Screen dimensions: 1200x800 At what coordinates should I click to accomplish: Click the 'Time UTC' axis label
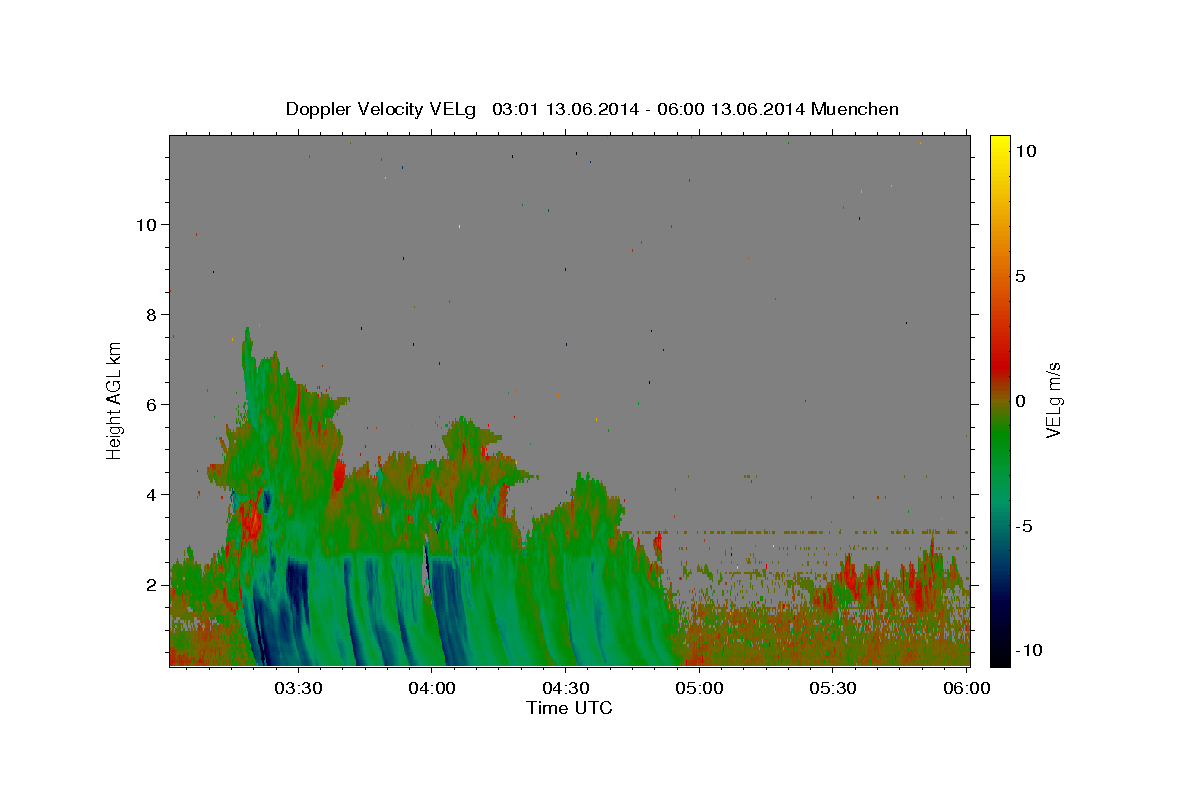[x=569, y=708]
